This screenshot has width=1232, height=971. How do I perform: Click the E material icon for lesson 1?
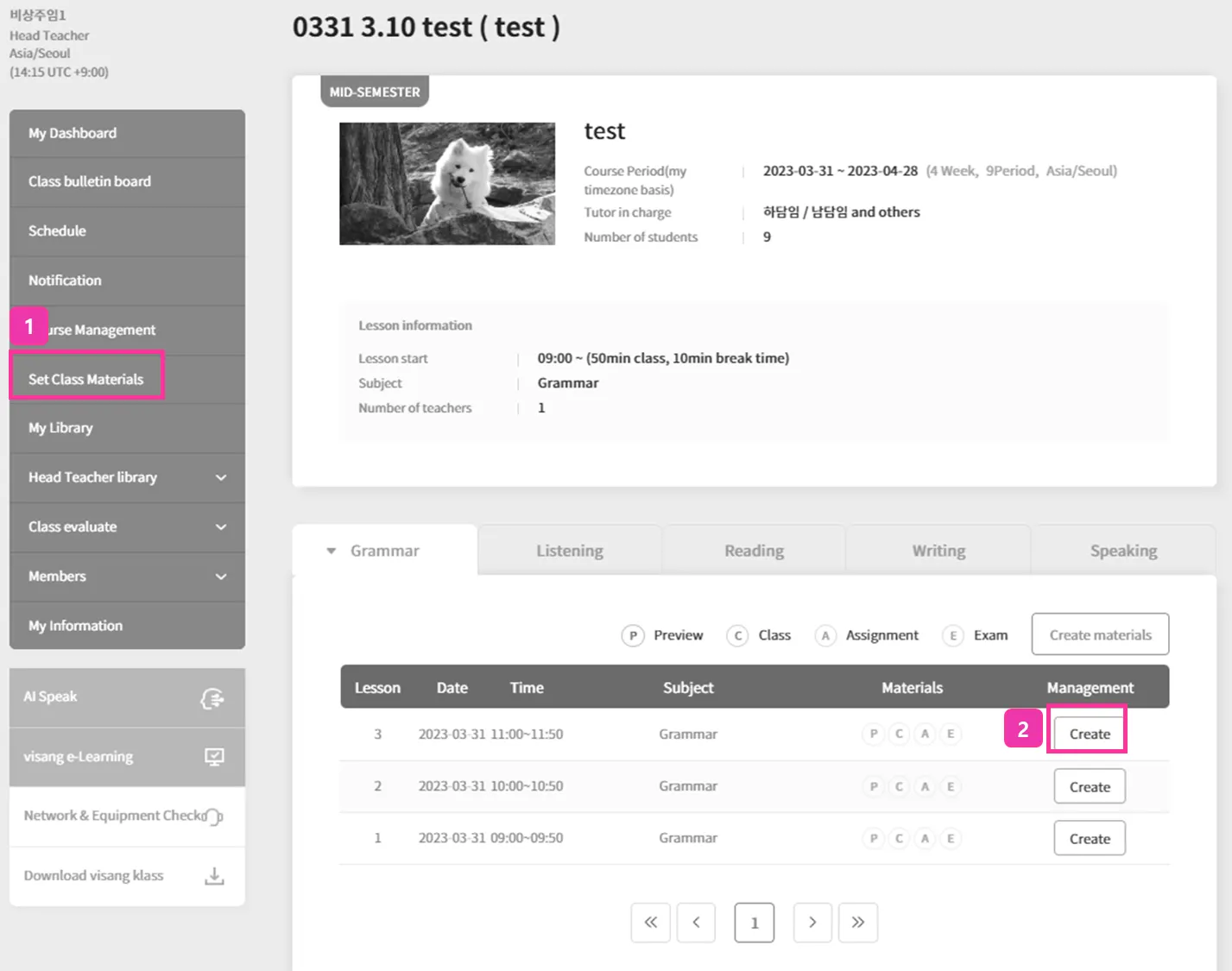[x=951, y=838]
